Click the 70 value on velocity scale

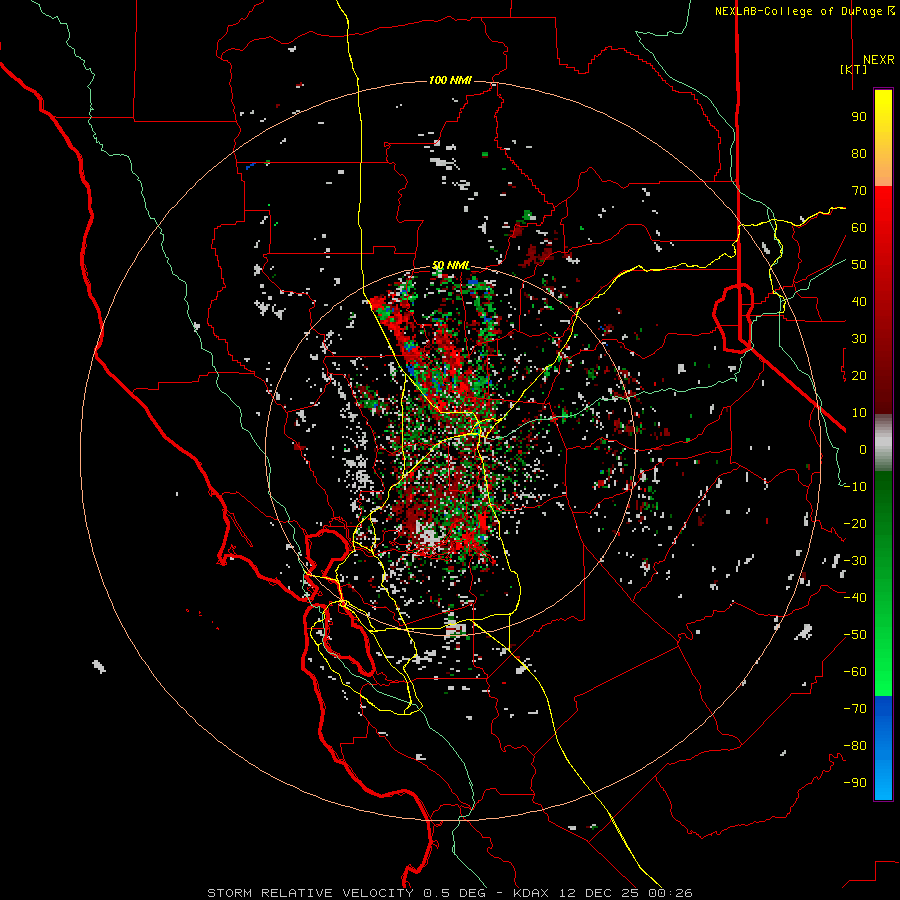click(859, 191)
